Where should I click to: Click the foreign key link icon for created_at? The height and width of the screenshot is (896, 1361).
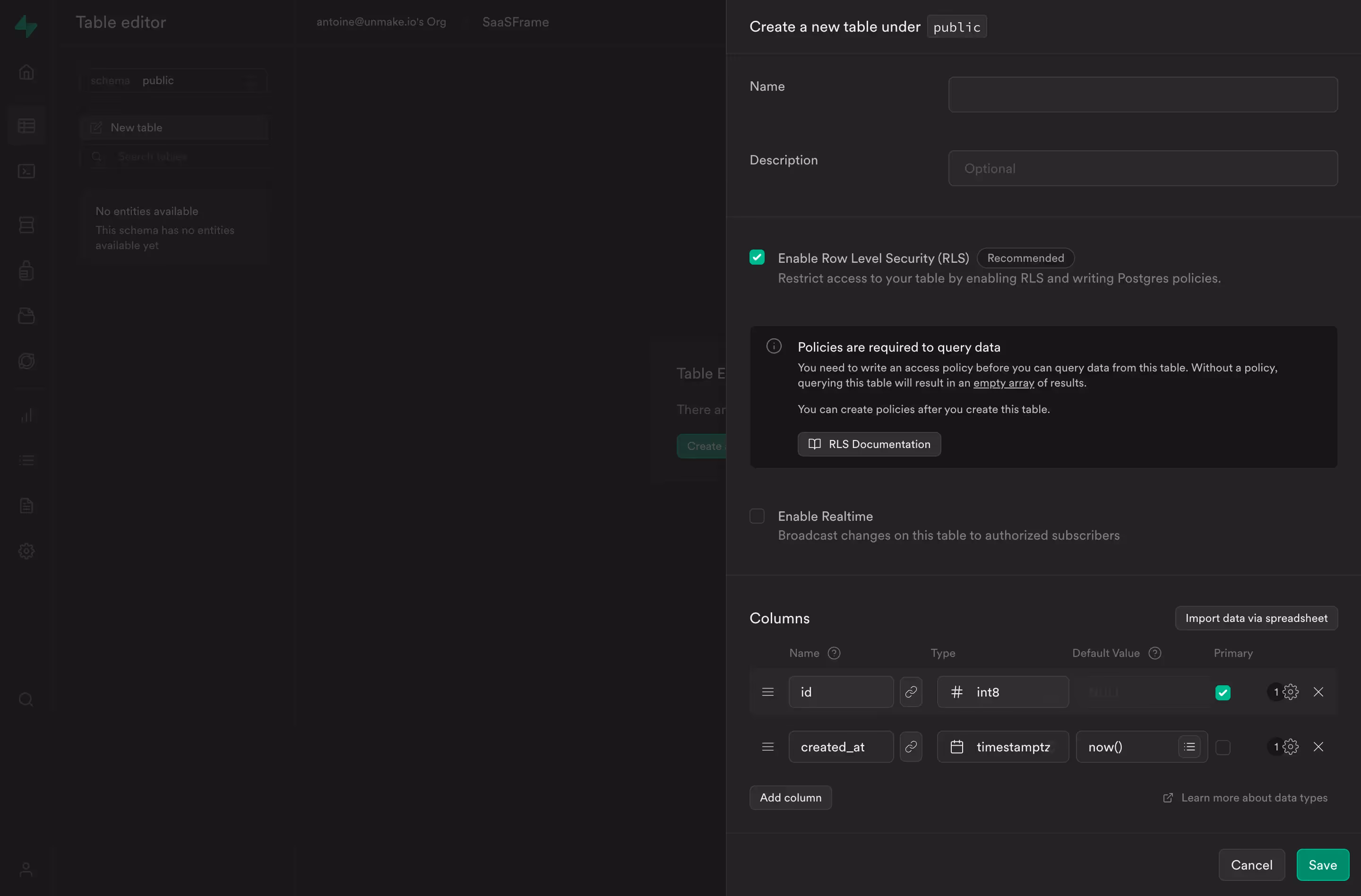[x=910, y=747]
